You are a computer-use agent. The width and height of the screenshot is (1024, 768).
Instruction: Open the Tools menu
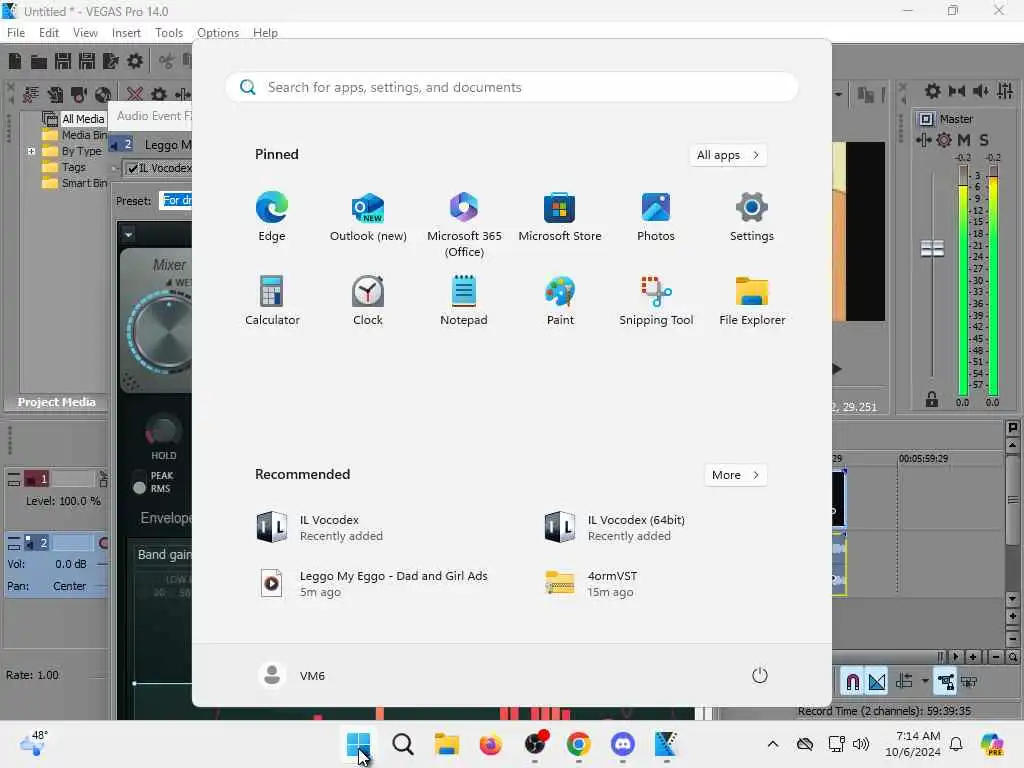tap(168, 33)
